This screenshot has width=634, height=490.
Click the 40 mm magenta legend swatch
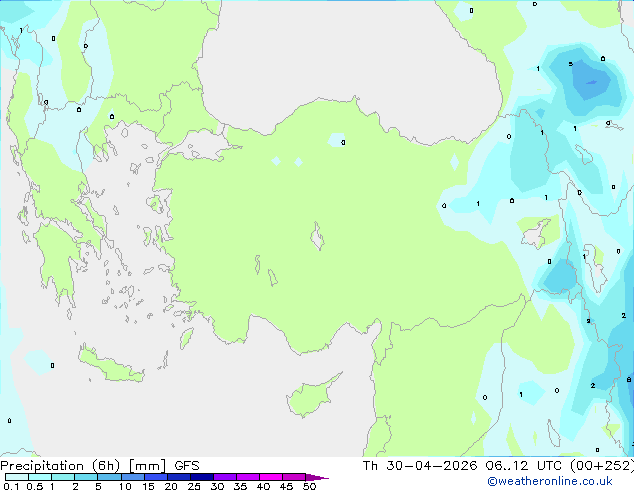coord(271,477)
